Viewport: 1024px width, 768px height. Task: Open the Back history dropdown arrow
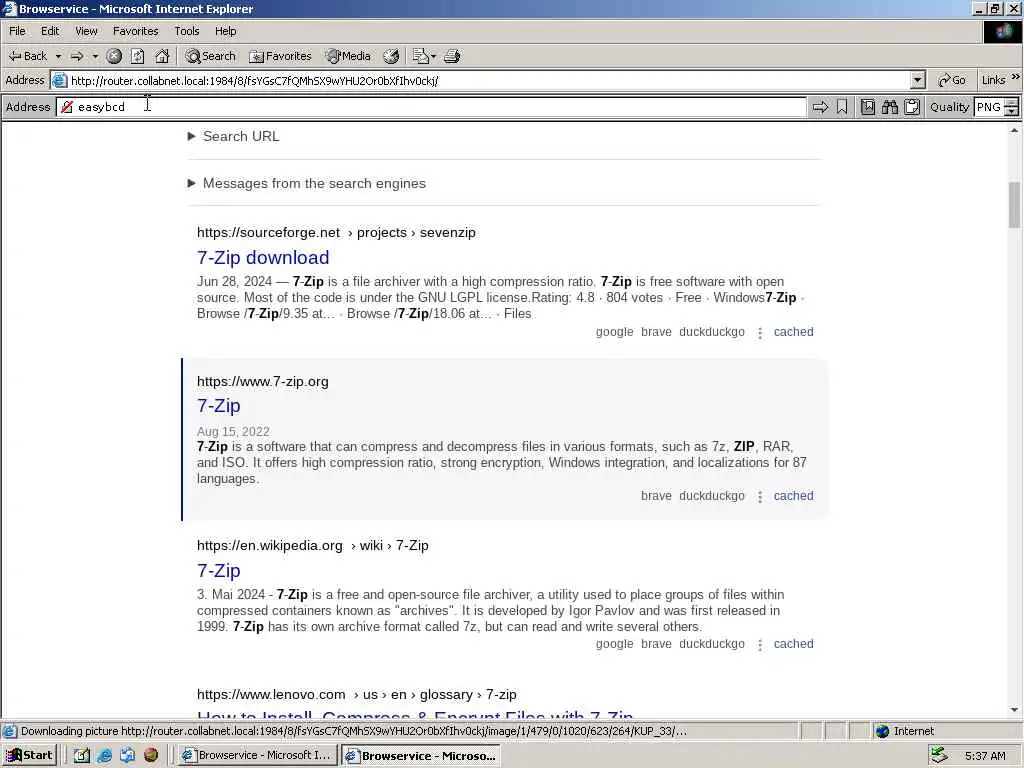coord(58,56)
